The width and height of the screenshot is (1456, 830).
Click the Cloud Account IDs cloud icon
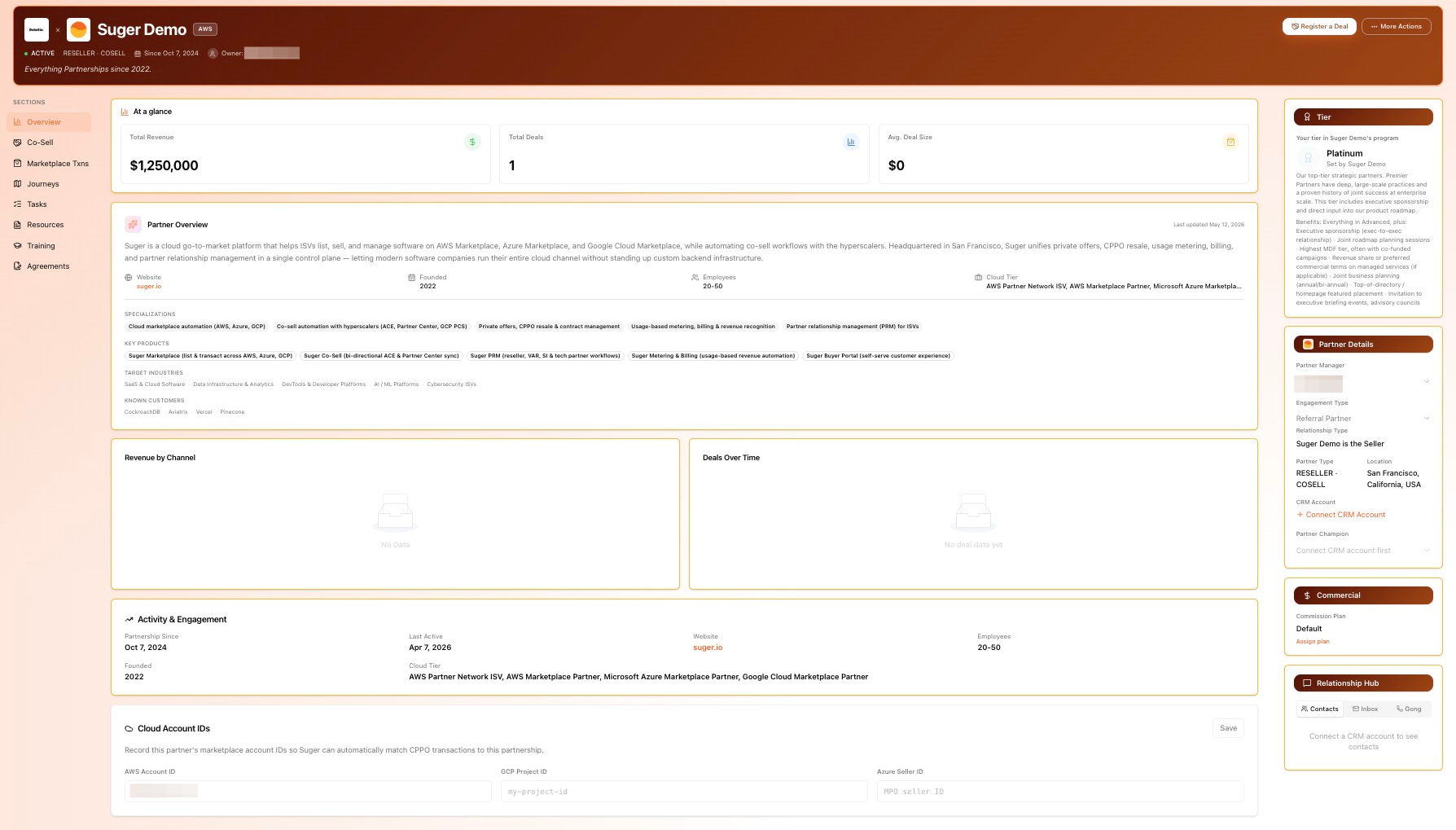(129, 729)
